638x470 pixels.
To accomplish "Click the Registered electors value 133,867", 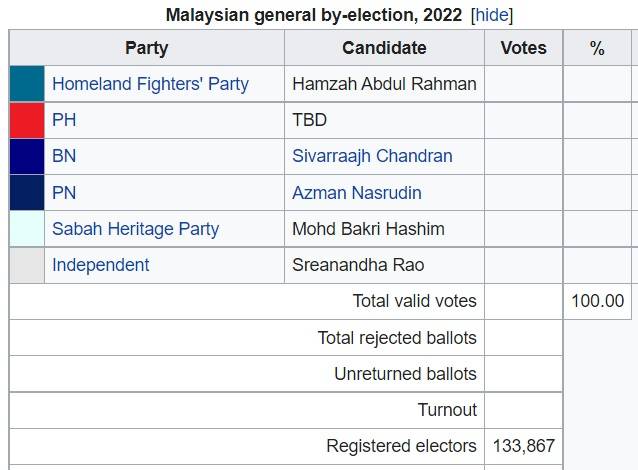I will coord(524,446).
